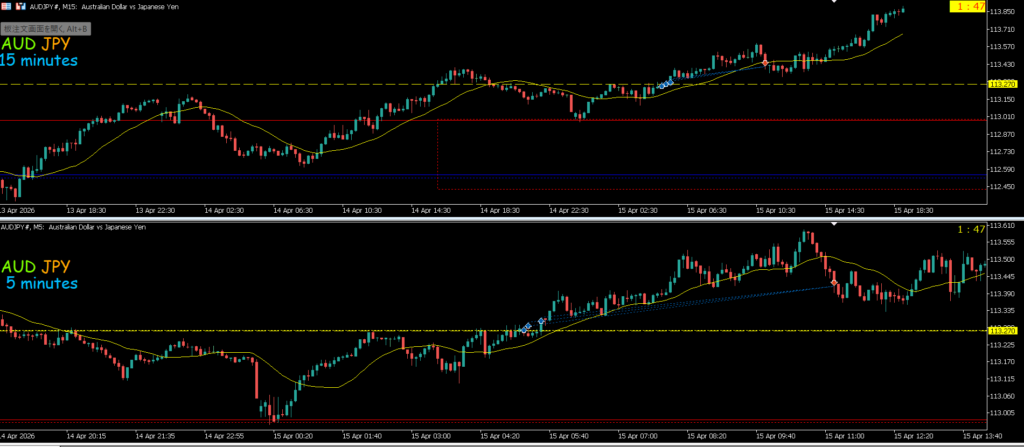This screenshot has width=1024, height=447.
Task: Click the "15 minutes" label on top chart
Action: (39, 61)
